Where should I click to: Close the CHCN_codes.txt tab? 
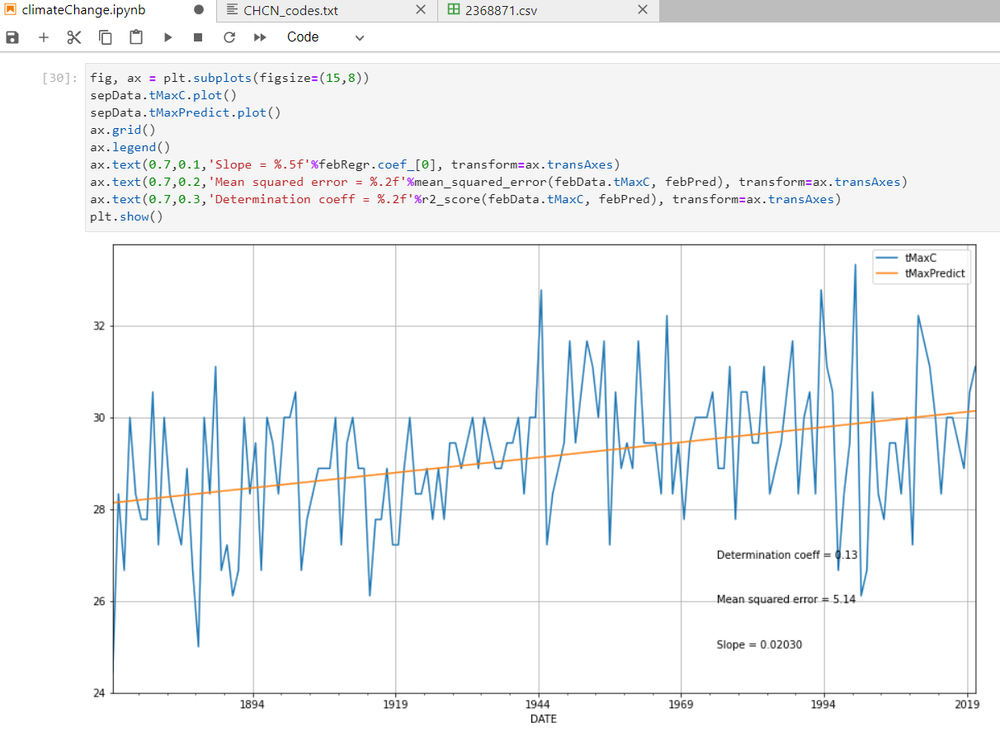click(419, 11)
